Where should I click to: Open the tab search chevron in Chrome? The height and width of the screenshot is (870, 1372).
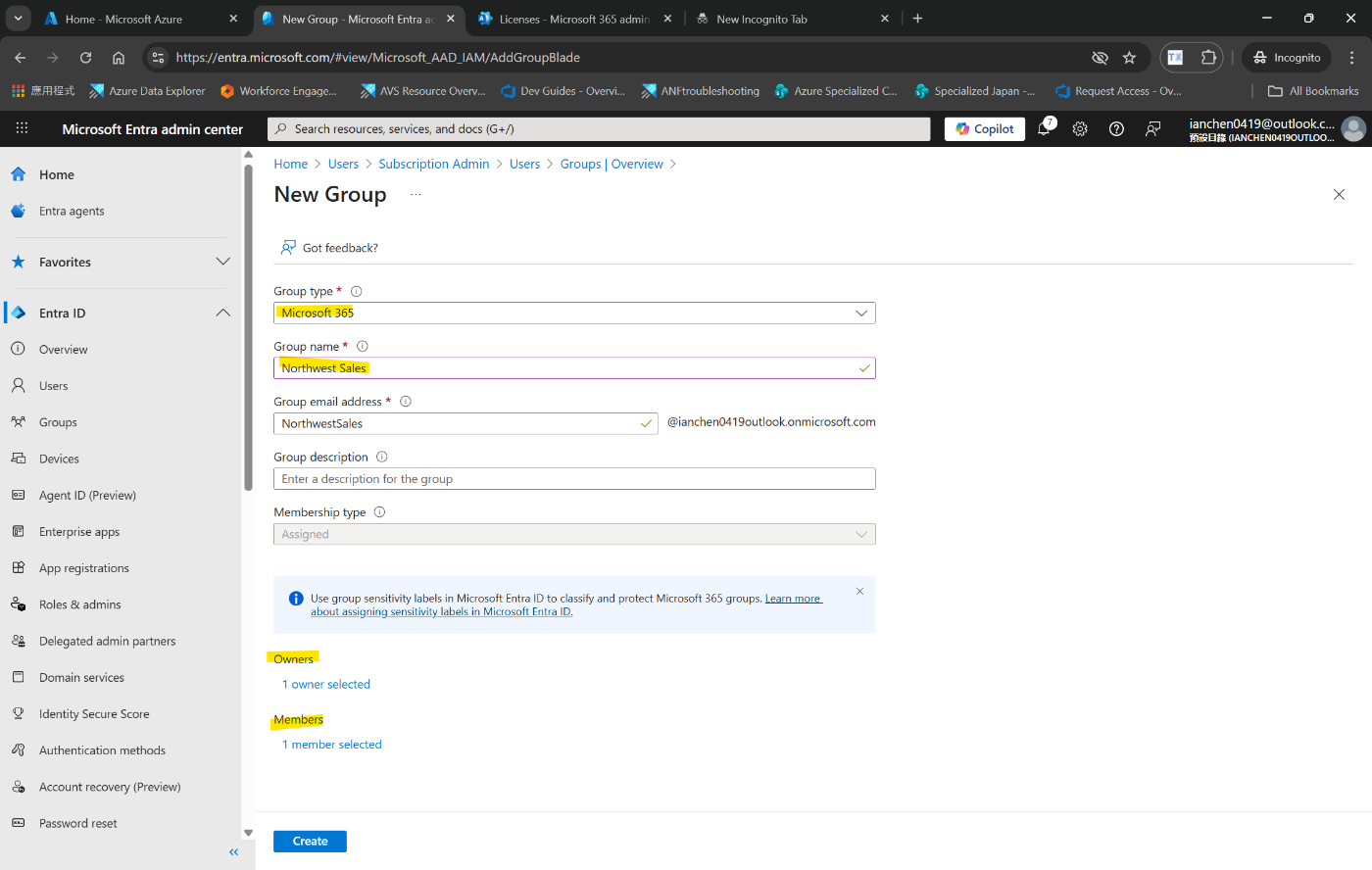click(18, 18)
